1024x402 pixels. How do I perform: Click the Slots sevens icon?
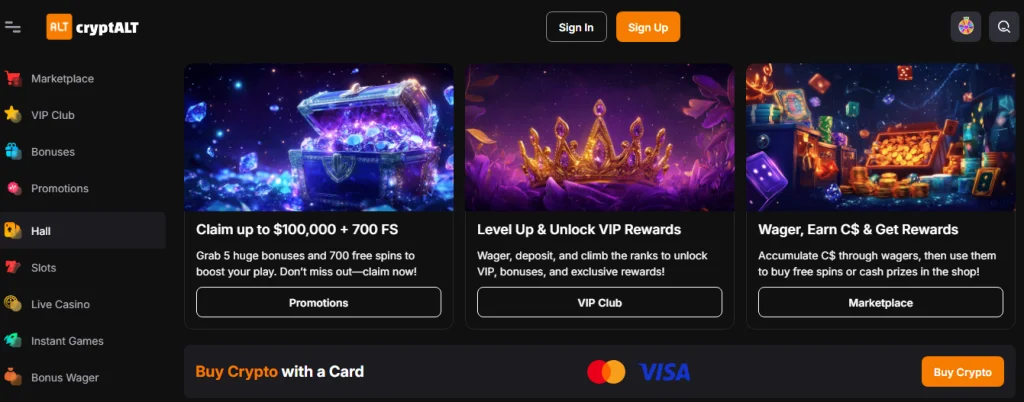coord(13,268)
